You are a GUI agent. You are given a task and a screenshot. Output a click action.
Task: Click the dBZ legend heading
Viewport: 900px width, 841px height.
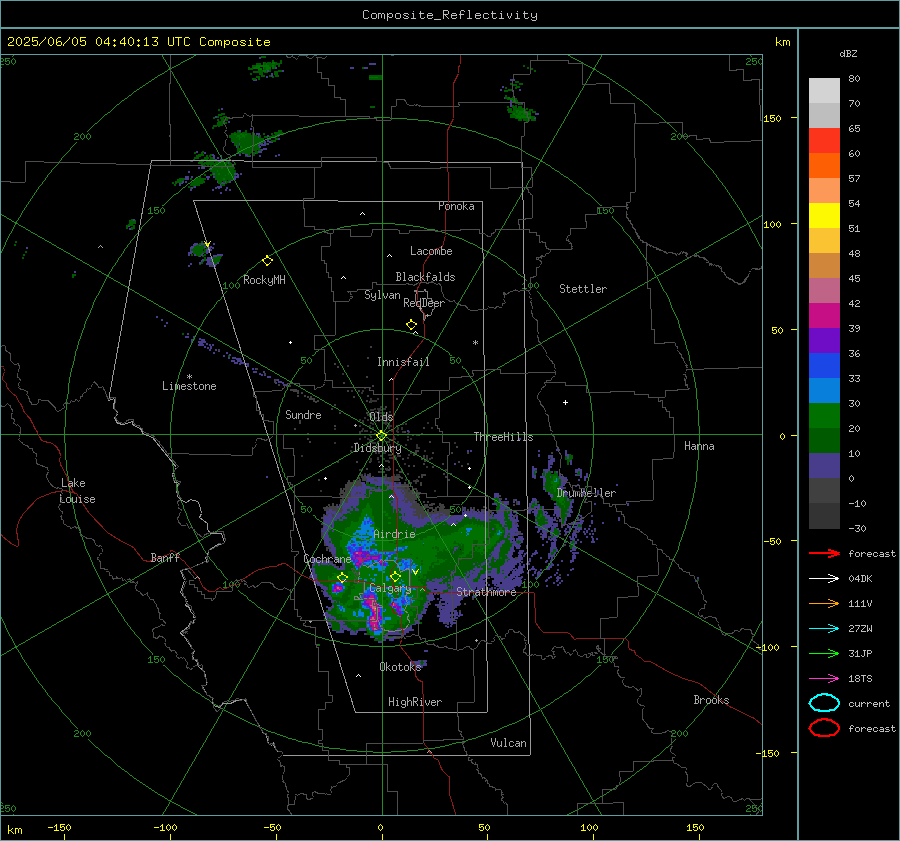(x=848, y=53)
